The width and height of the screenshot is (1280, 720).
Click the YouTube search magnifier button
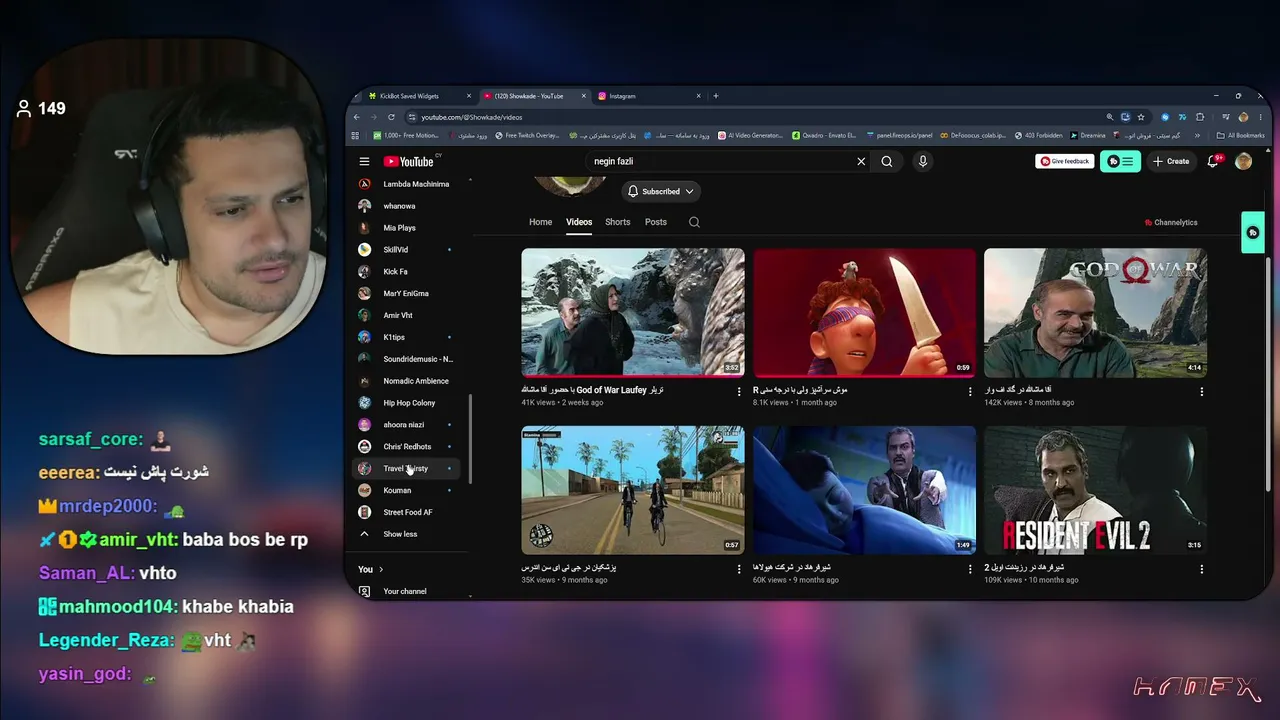[x=887, y=161]
